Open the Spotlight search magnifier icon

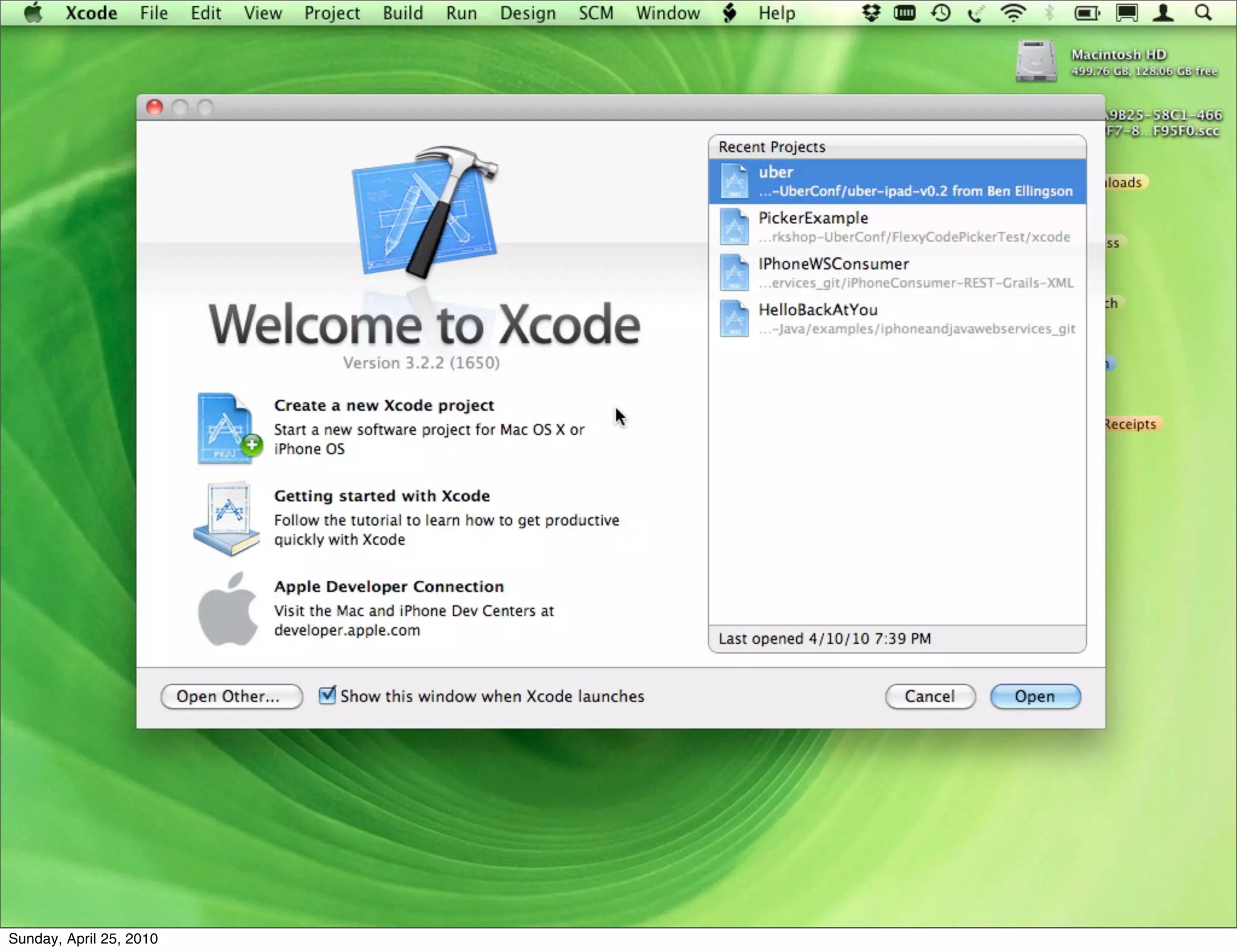click(1203, 13)
